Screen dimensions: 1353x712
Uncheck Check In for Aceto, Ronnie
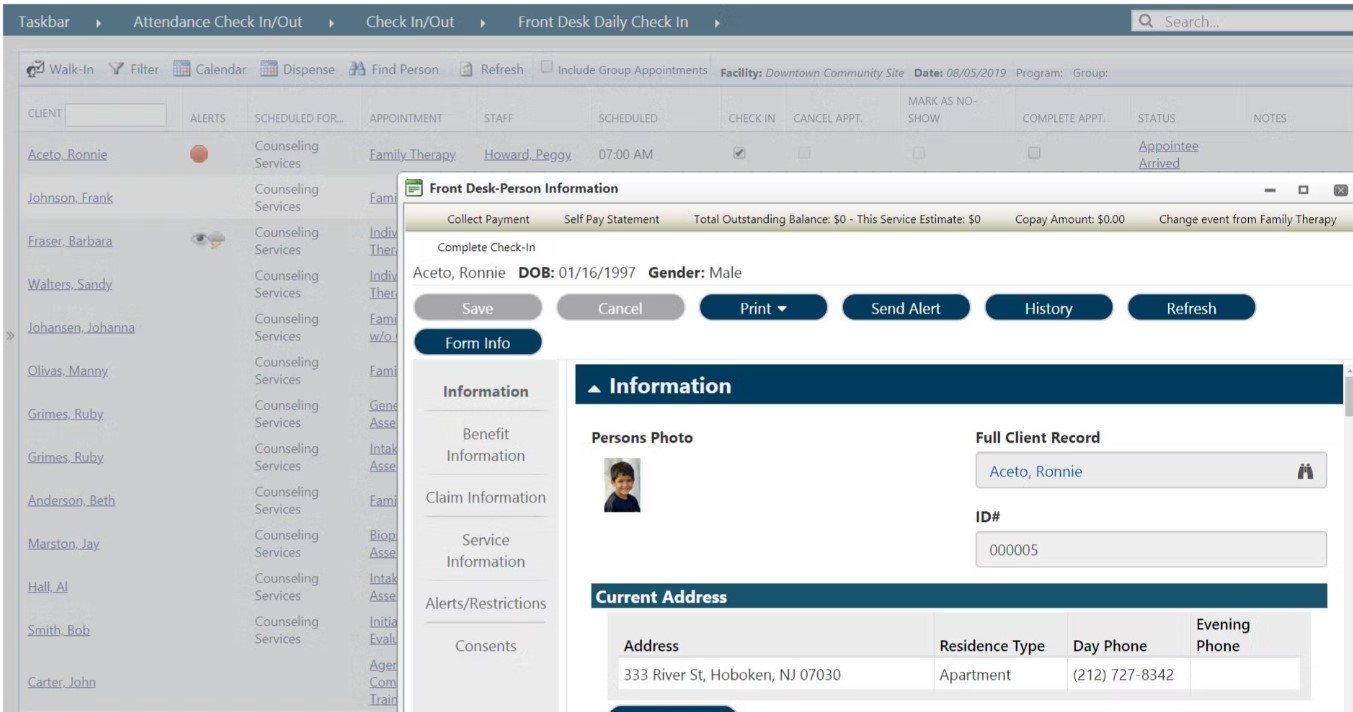click(x=739, y=154)
